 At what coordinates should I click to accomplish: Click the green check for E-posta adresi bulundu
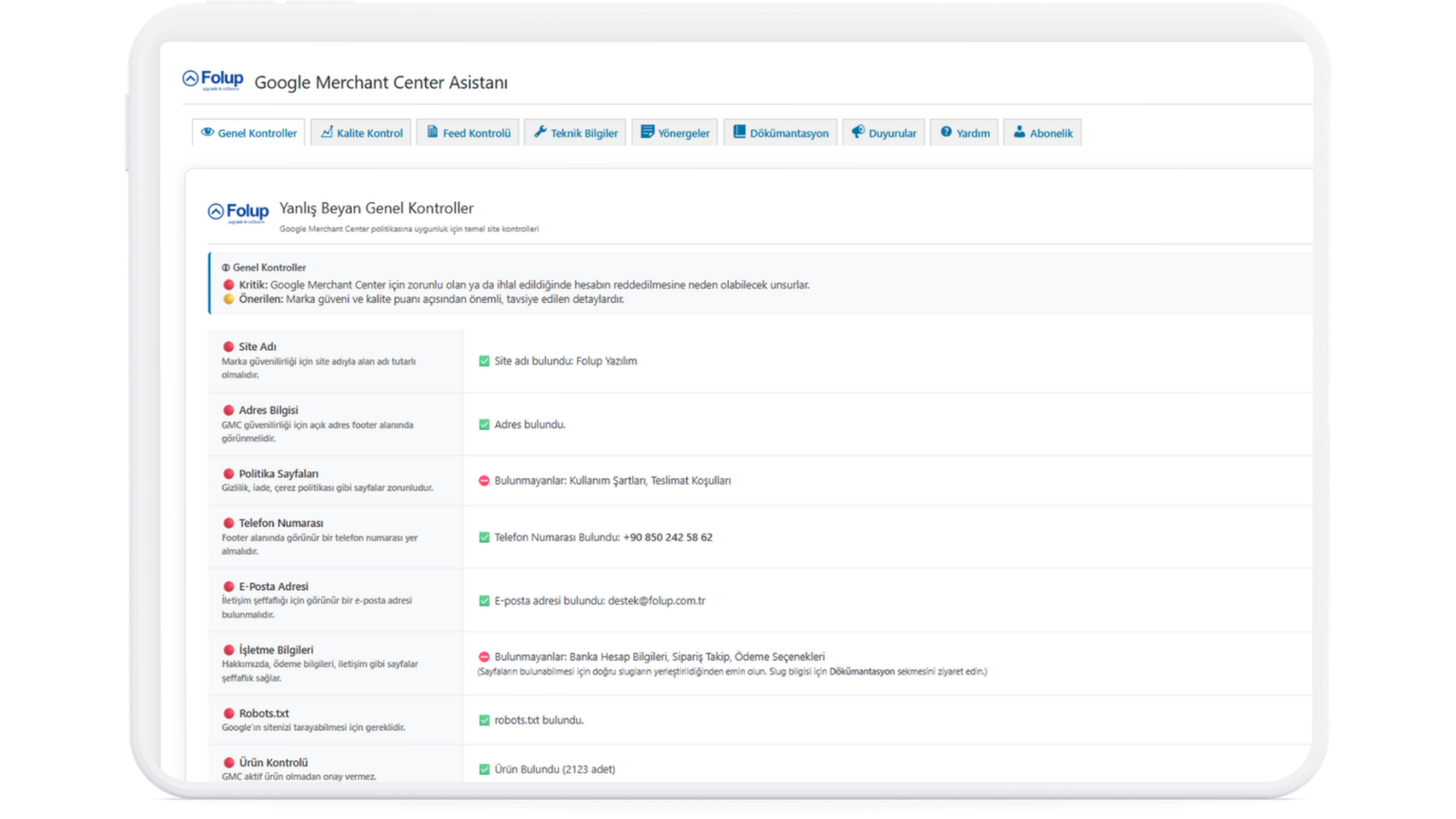click(484, 601)
